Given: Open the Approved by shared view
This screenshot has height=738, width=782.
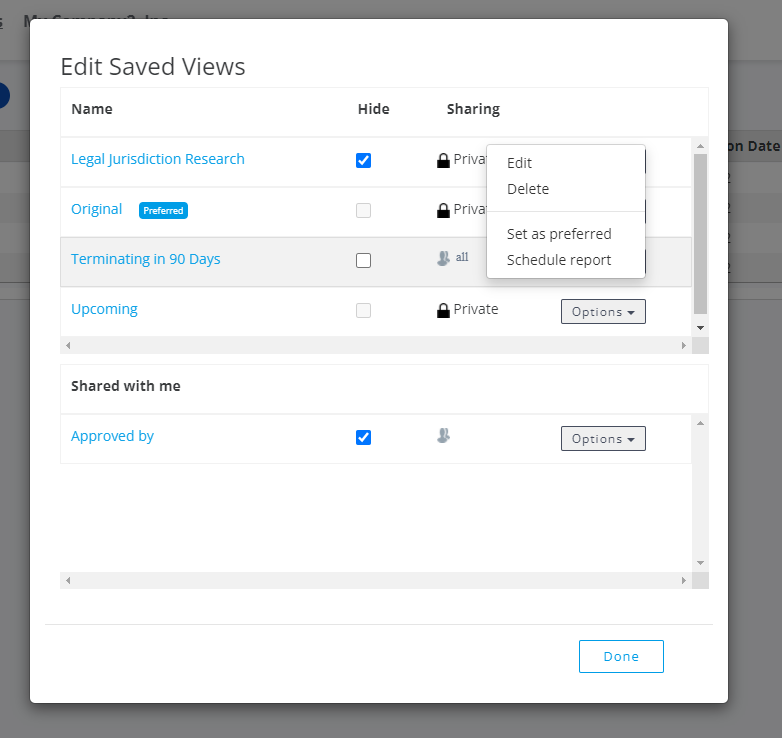Looking at the screenshot, I should coord(112,436).
